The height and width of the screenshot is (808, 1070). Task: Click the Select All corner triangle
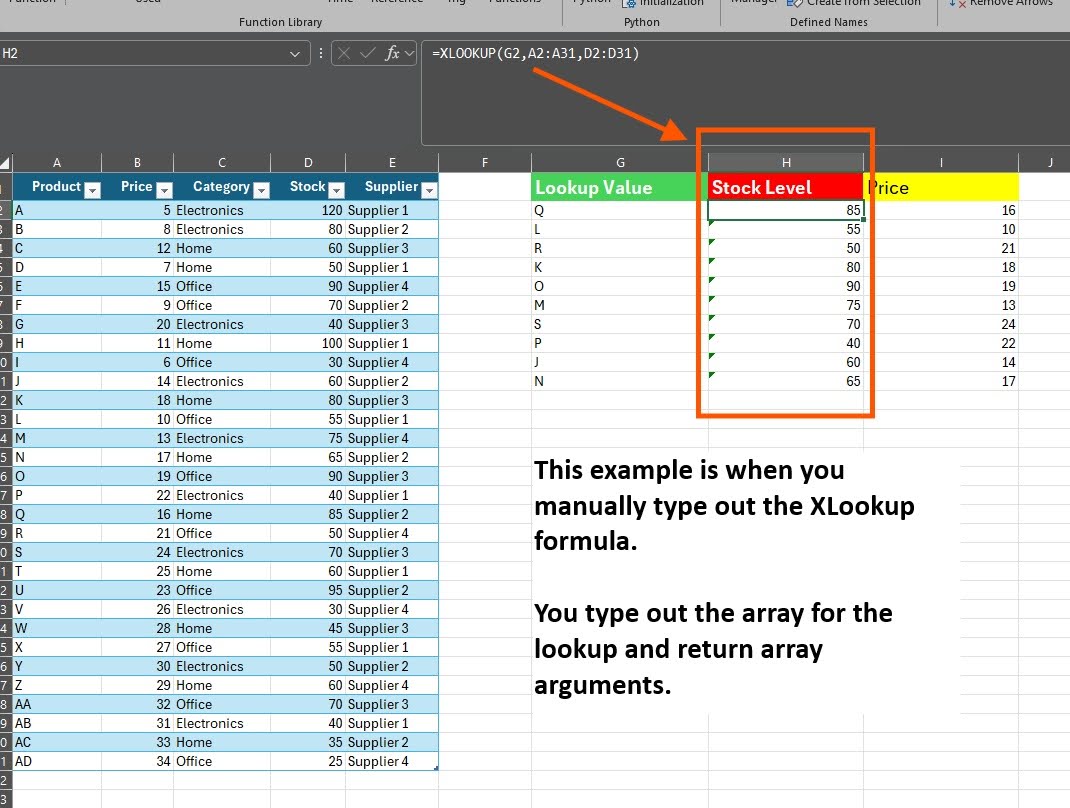(x=6, y=163)
